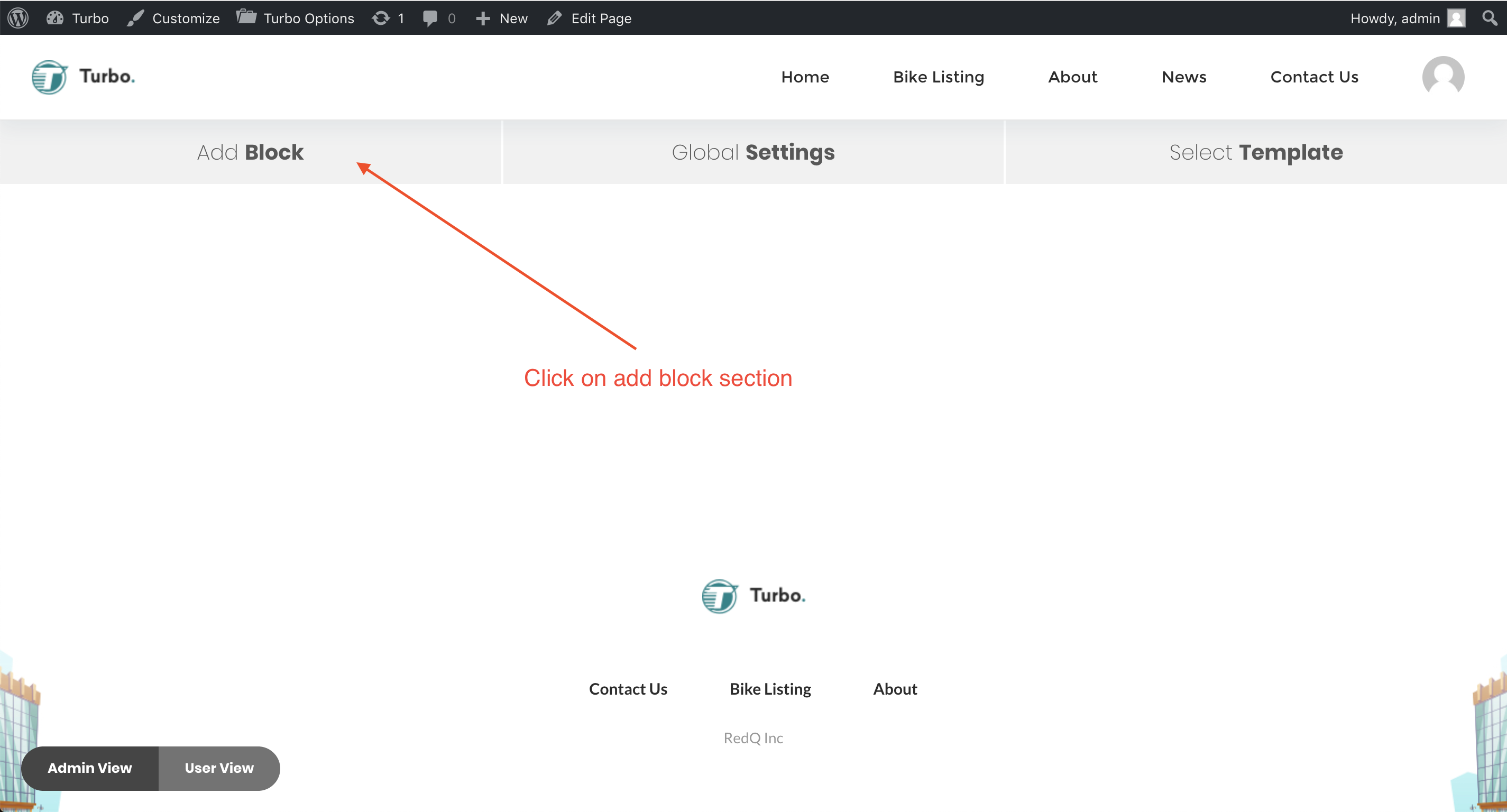Click the footer Turbo logo
The width and height of the screenshot is (1507, 812).
click(753, 596)
